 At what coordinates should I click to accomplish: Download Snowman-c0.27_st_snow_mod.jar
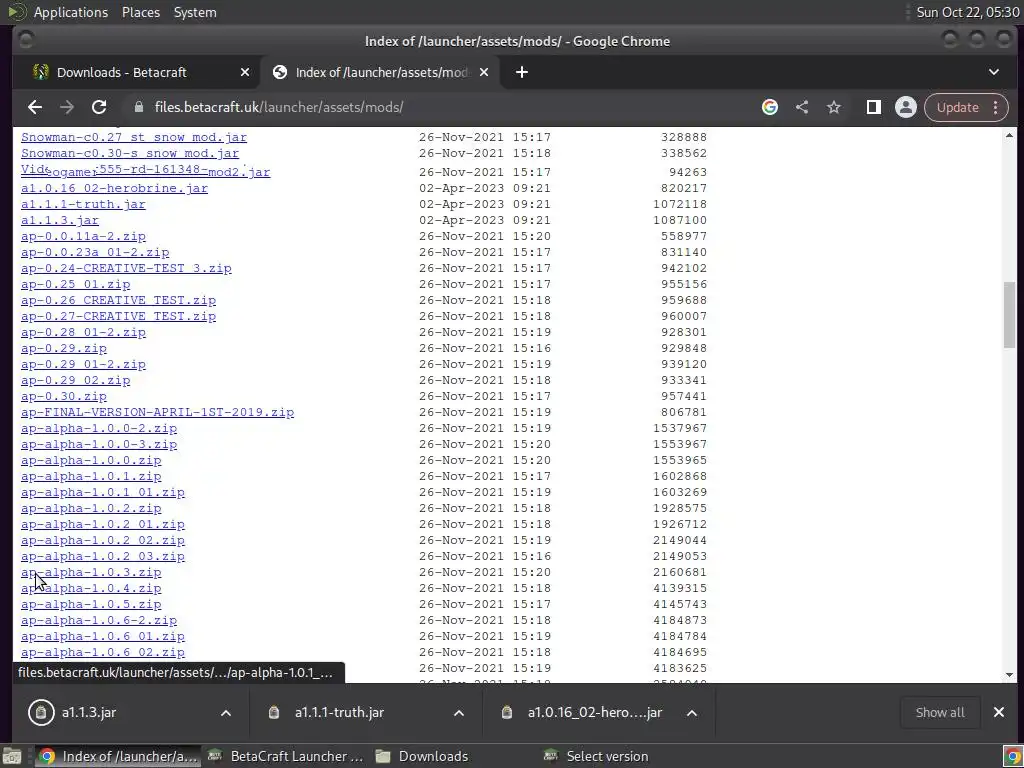tap(134, 137)
